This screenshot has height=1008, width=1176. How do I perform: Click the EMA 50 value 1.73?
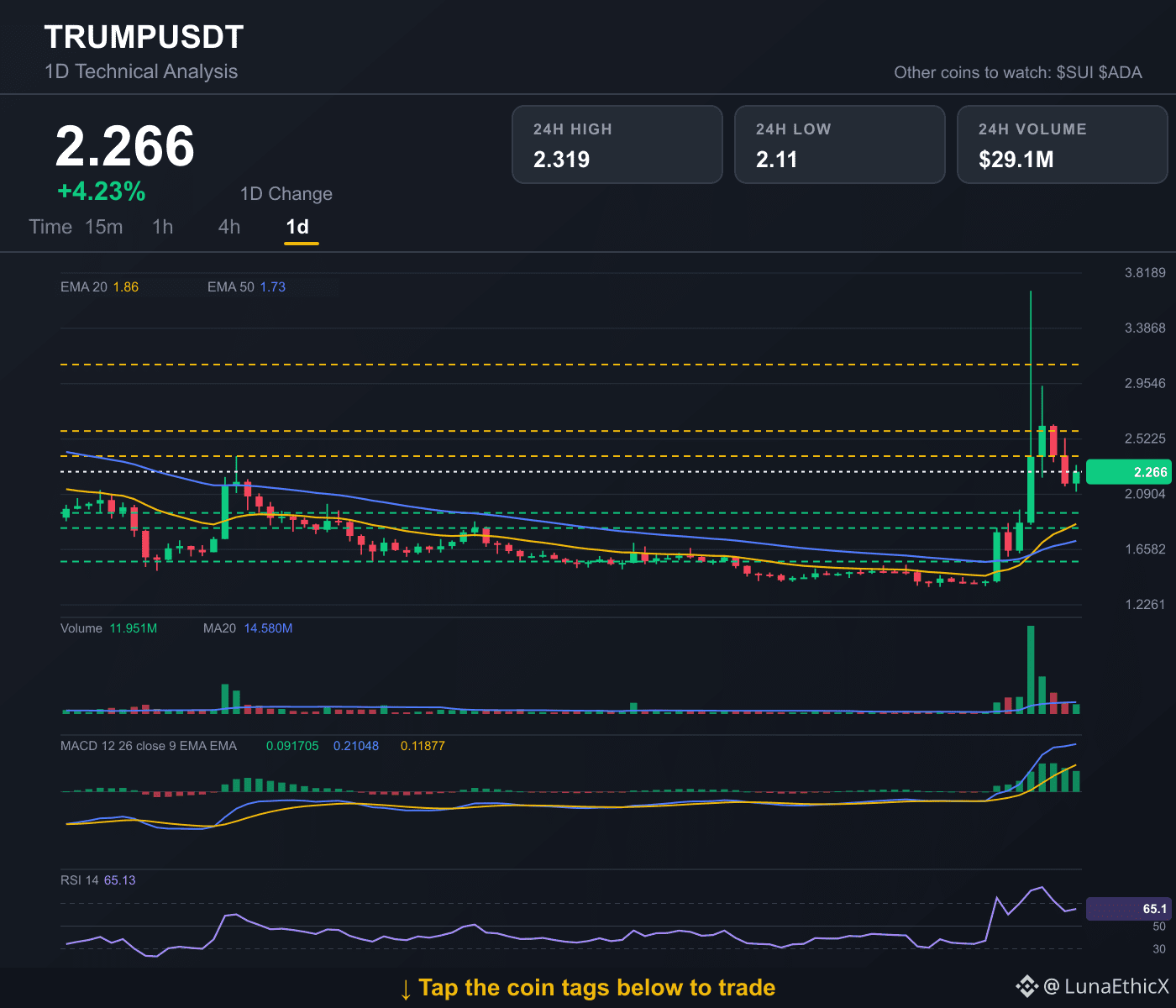point(273,287)
